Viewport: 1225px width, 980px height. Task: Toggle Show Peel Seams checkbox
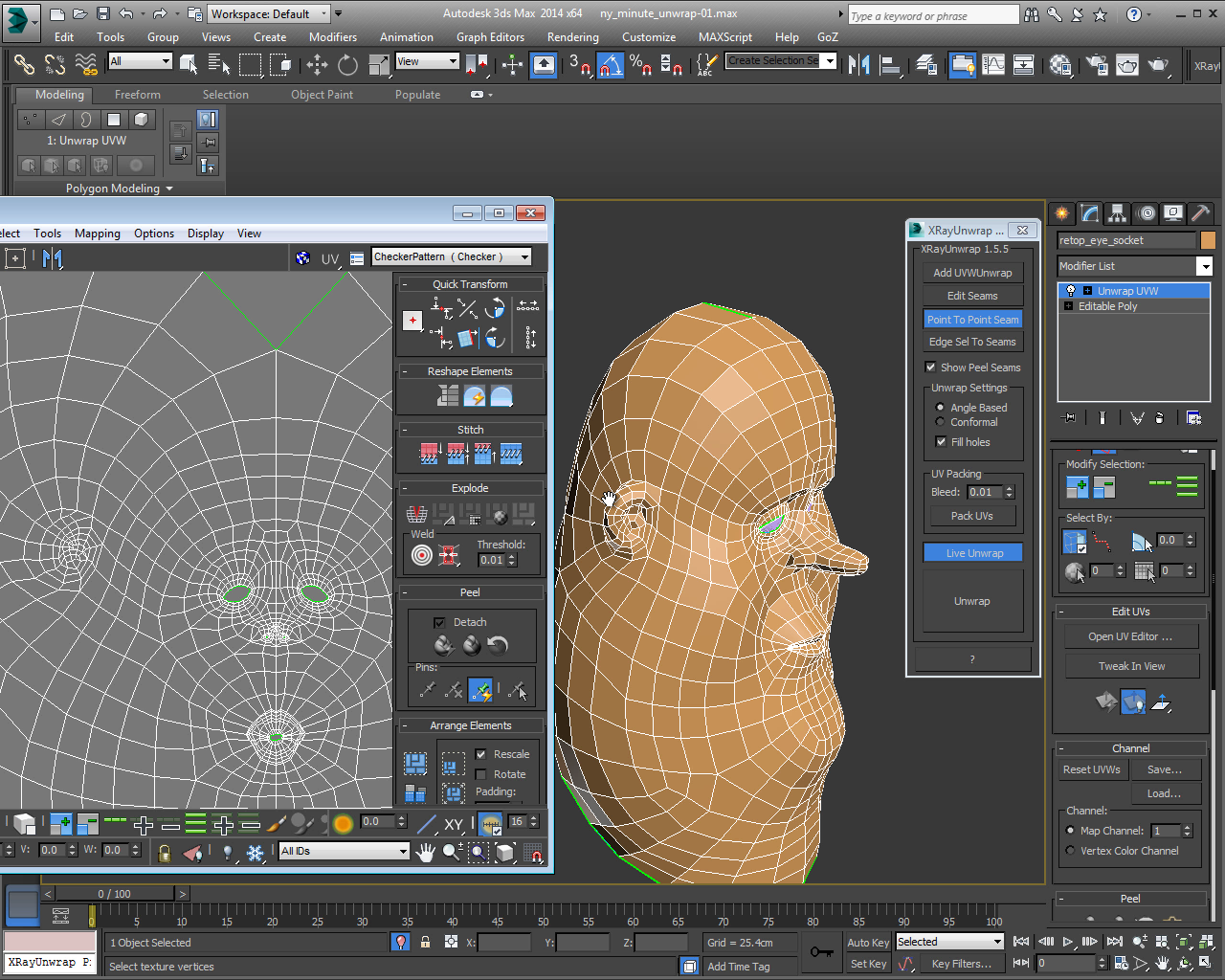click(x=930, y=367)
